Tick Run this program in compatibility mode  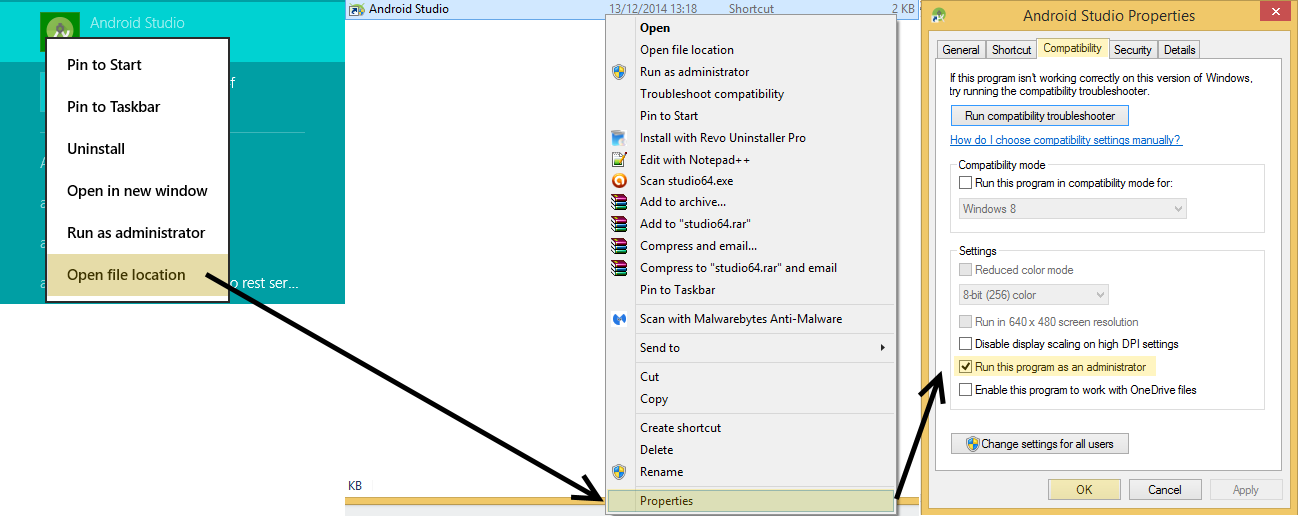[x=965, y=183]
